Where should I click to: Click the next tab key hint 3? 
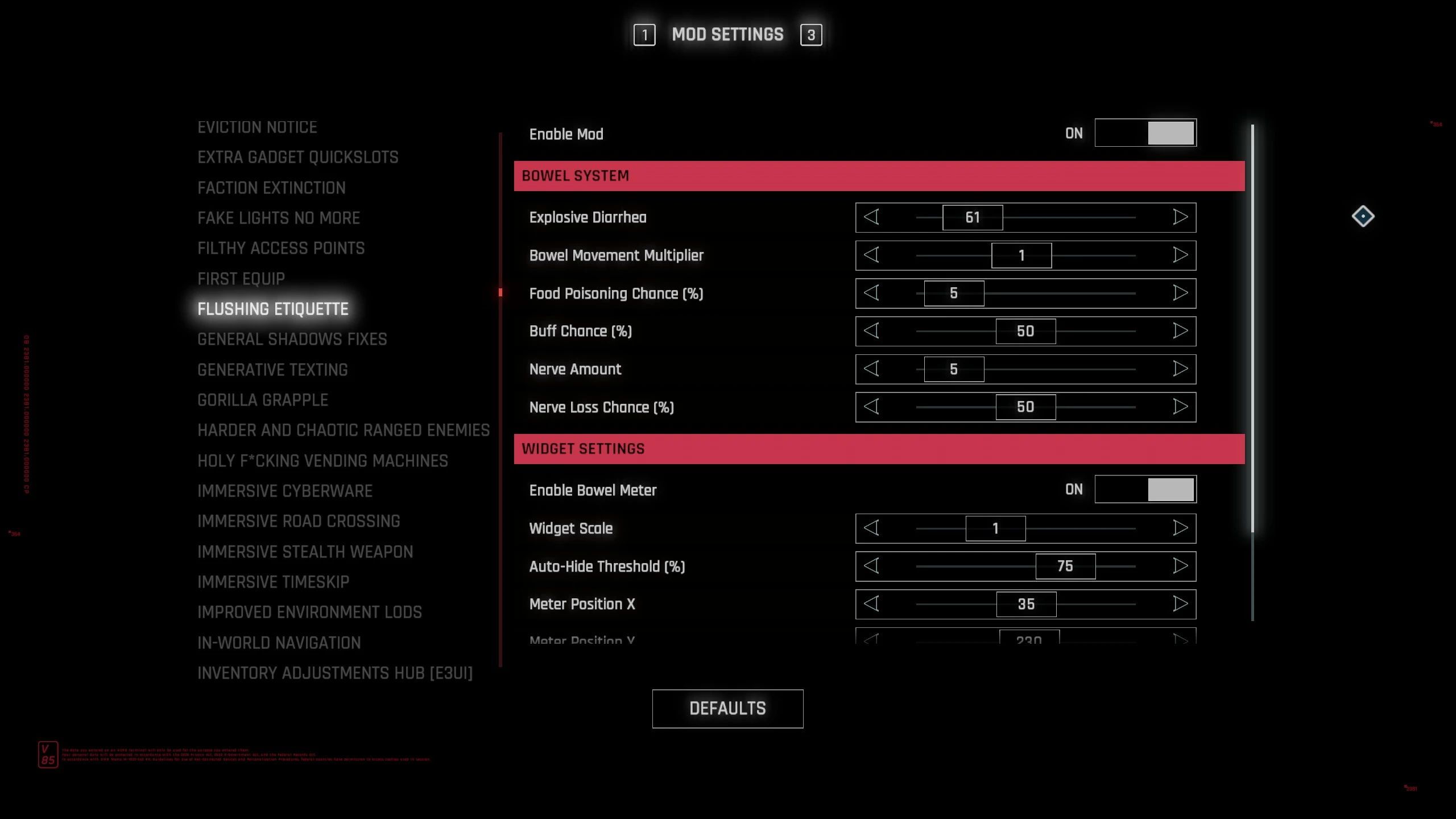tap(811, 35)
